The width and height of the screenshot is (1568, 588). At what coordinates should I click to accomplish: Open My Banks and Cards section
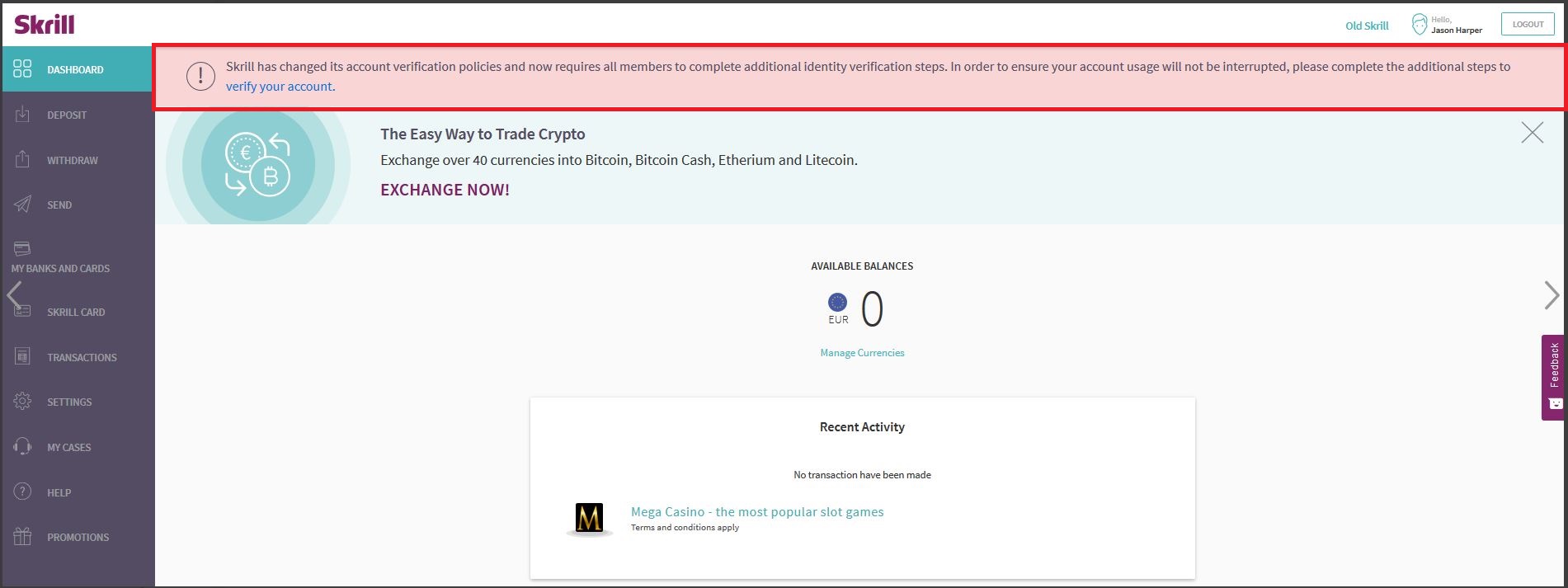pyautogui.click(x=78, y=256)
